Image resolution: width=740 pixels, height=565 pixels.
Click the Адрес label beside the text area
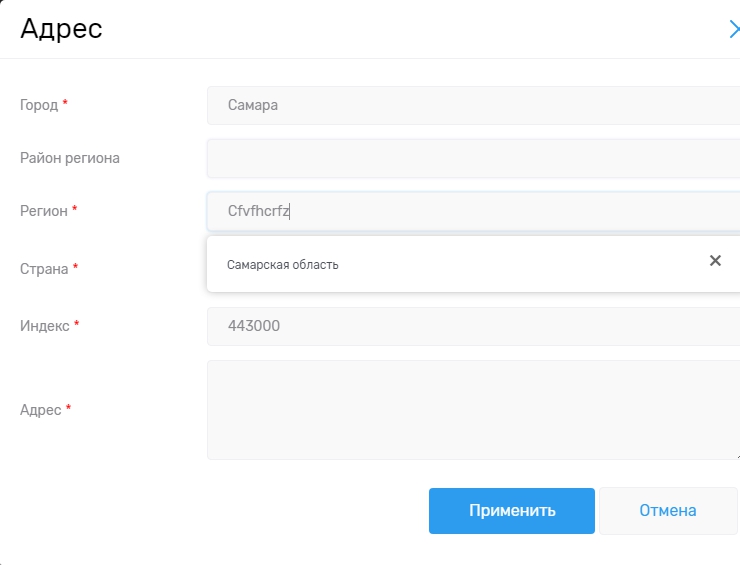click(41, 410)
